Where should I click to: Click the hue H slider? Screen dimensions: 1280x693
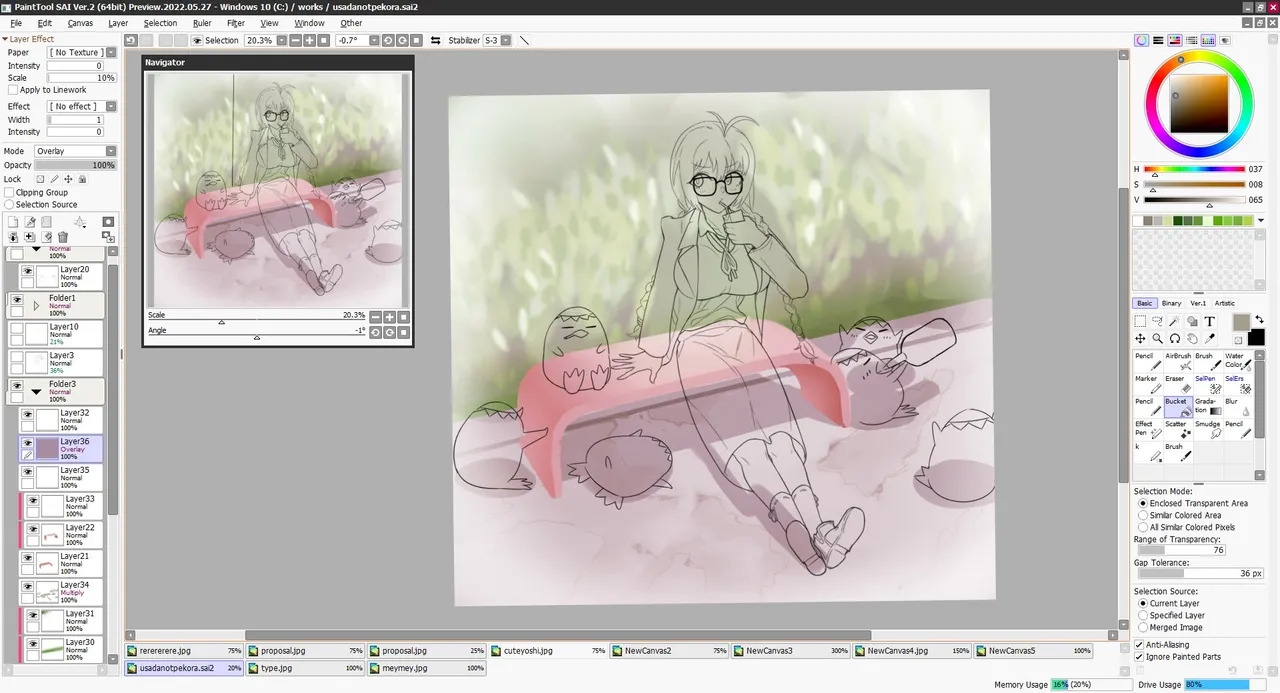tap(1194, 169)
